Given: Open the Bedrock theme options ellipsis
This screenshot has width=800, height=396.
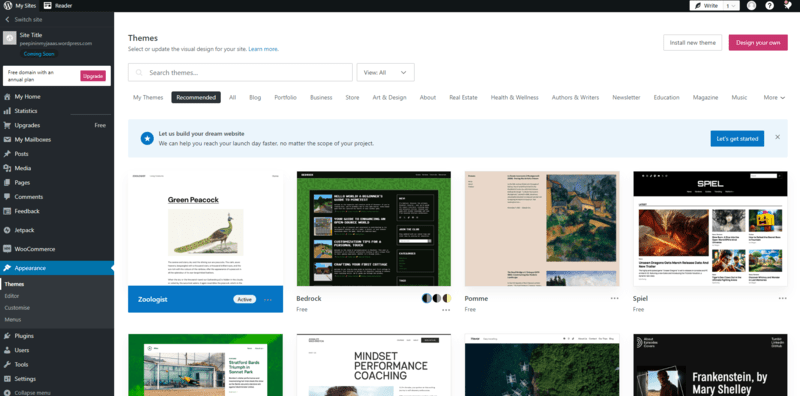Looking at the screenshot, I should [446, 310].
